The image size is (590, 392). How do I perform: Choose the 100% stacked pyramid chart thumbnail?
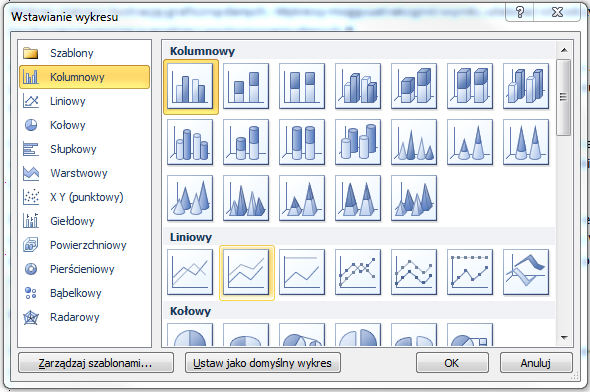click(x=358, y=198)
